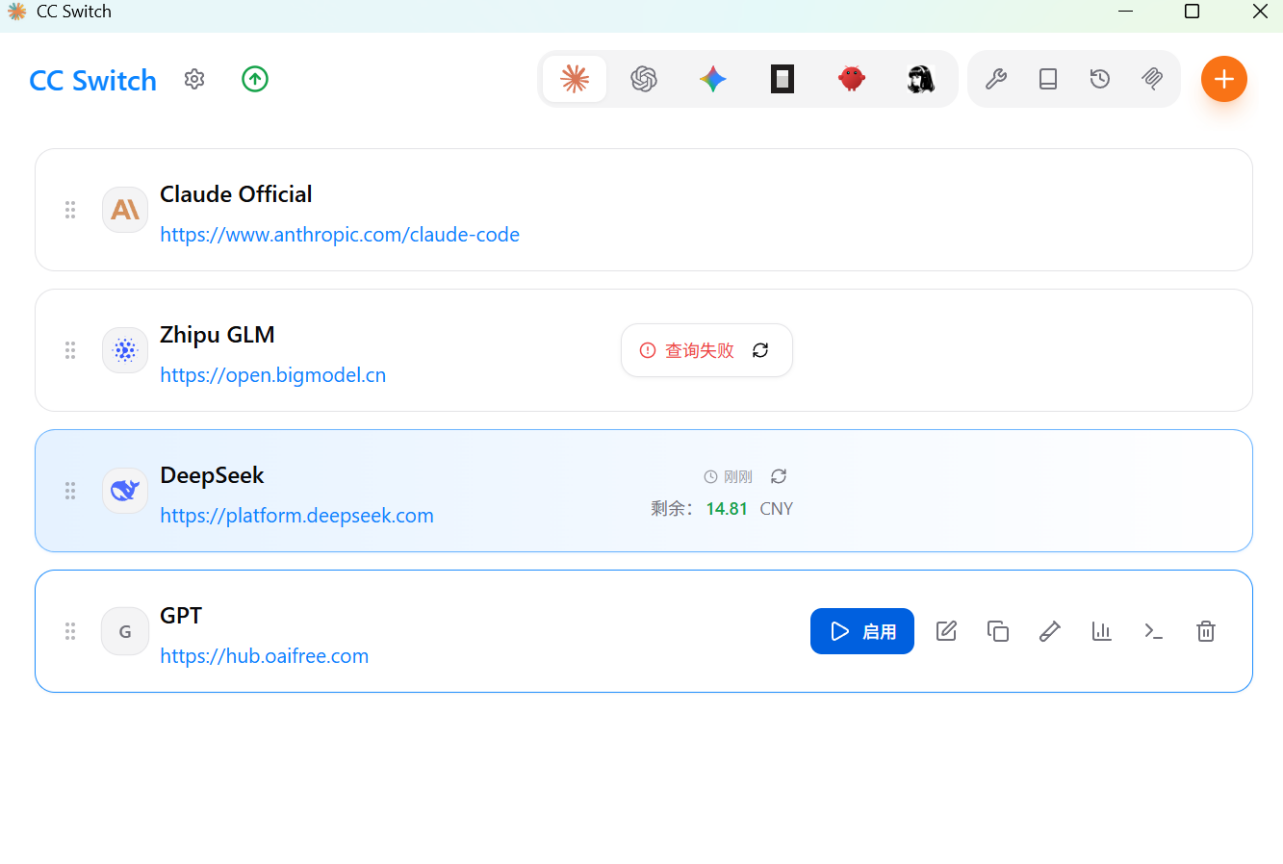
Task: Click the green update arrow icon
Action: pos(255,79)
